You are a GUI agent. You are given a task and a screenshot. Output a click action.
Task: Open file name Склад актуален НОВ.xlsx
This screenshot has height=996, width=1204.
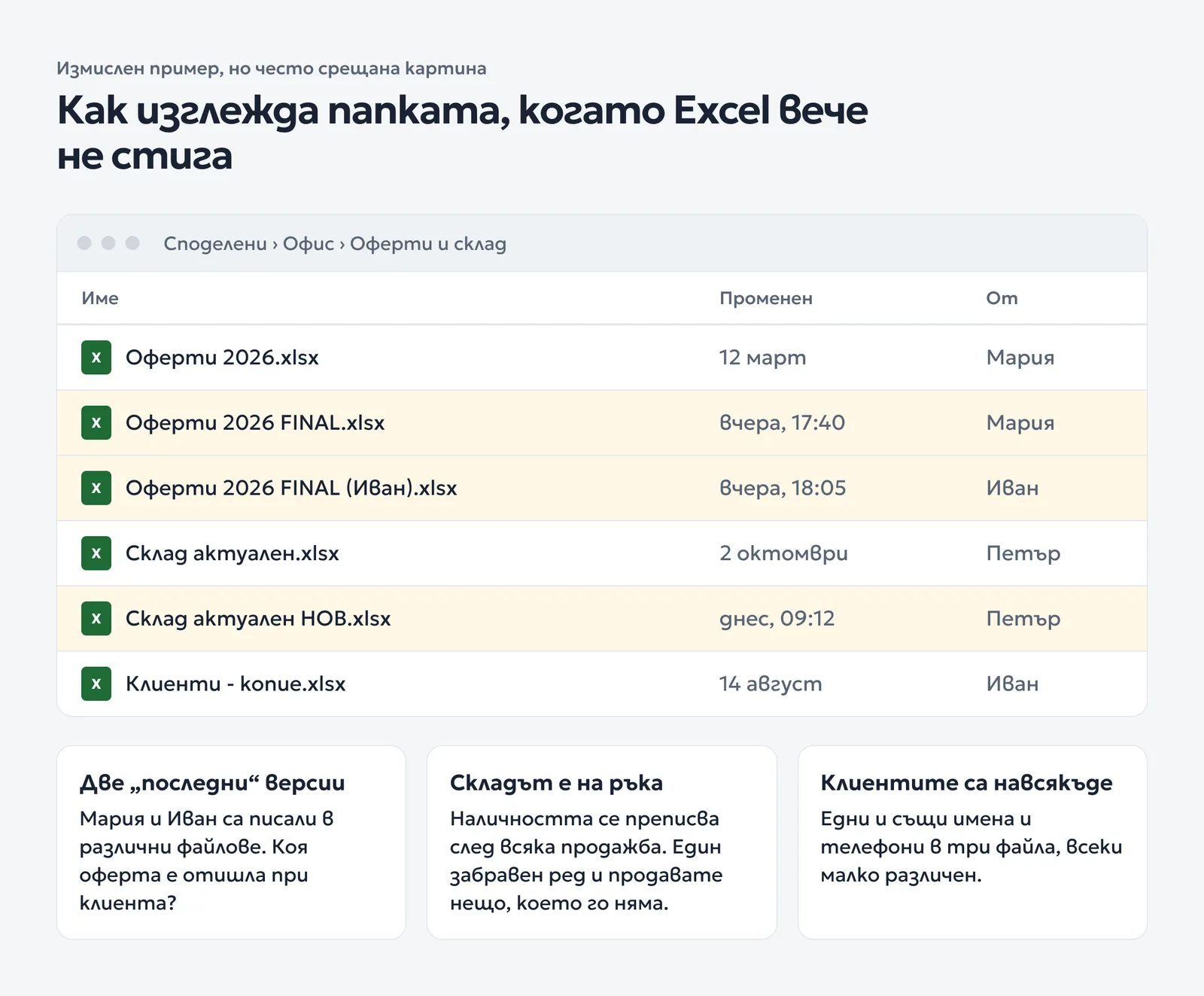pyautogui.click(x=258, y=619)
